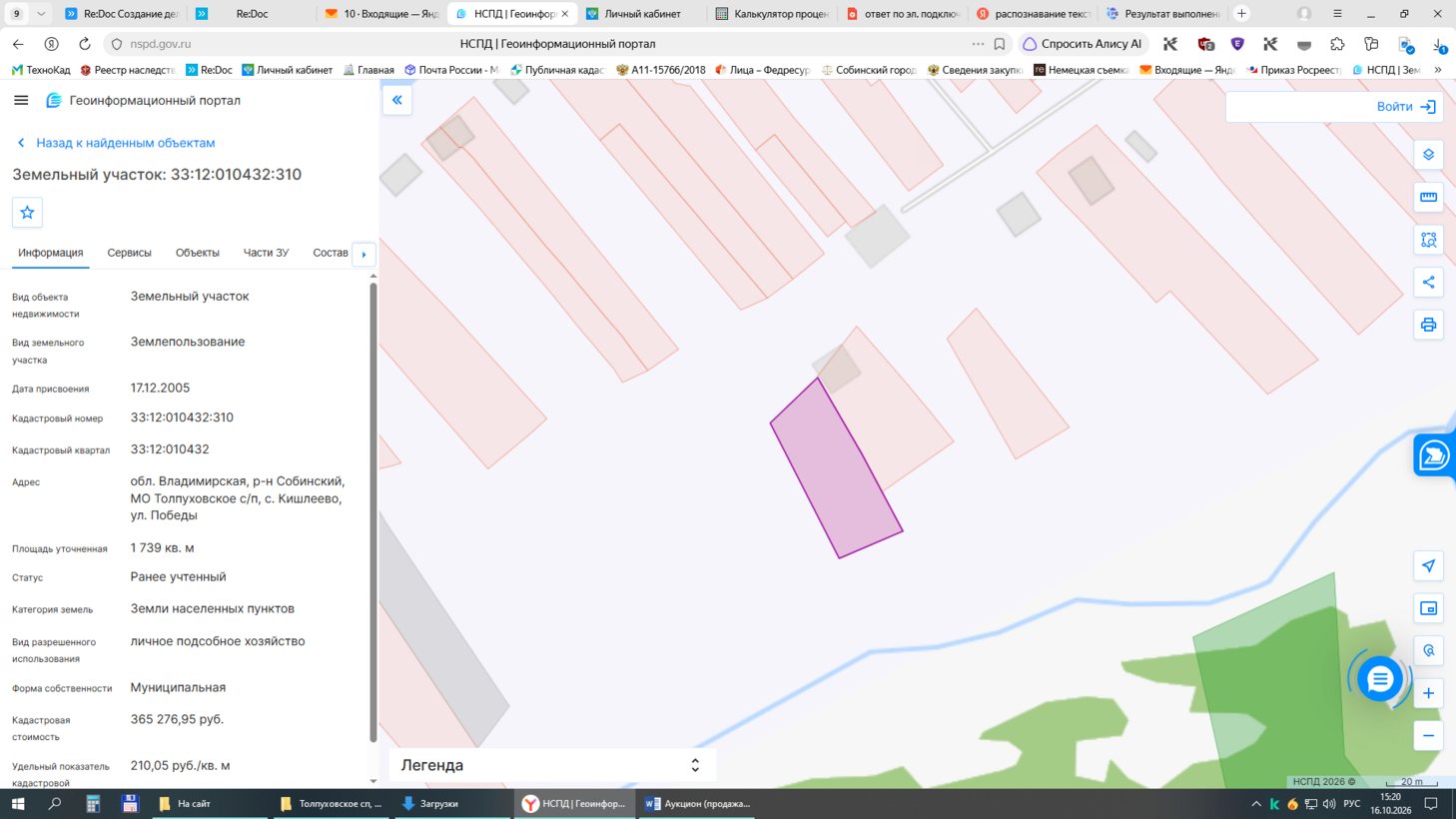The image size is (1456, 819).
Task: Share the map via share icon
Action: [x=1428, y=282]
